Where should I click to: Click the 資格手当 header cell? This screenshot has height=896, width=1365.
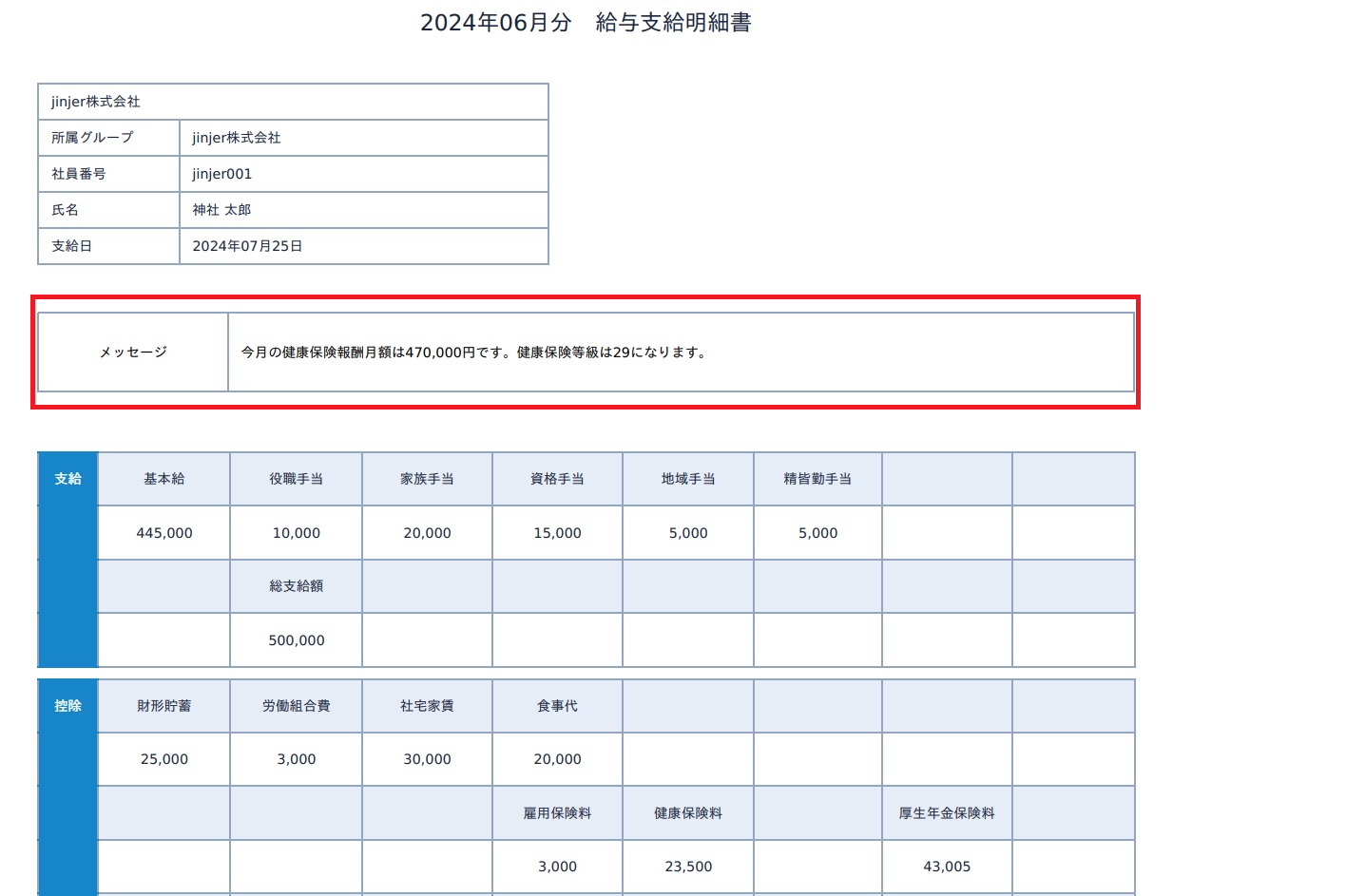tap(558, 479)
